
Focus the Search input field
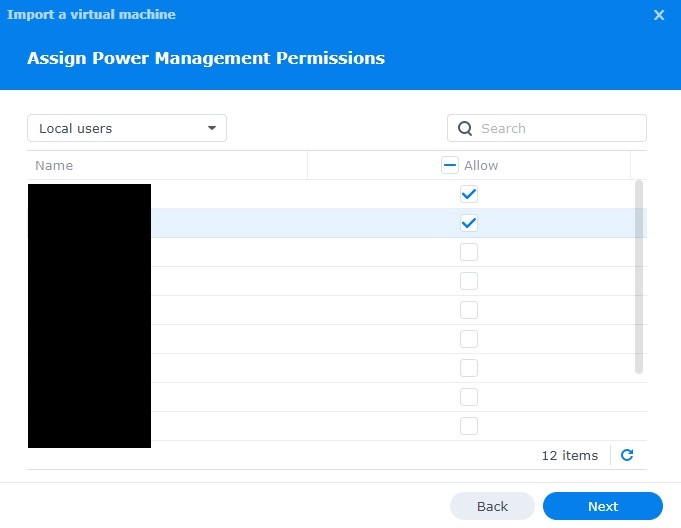pos(547,128)
